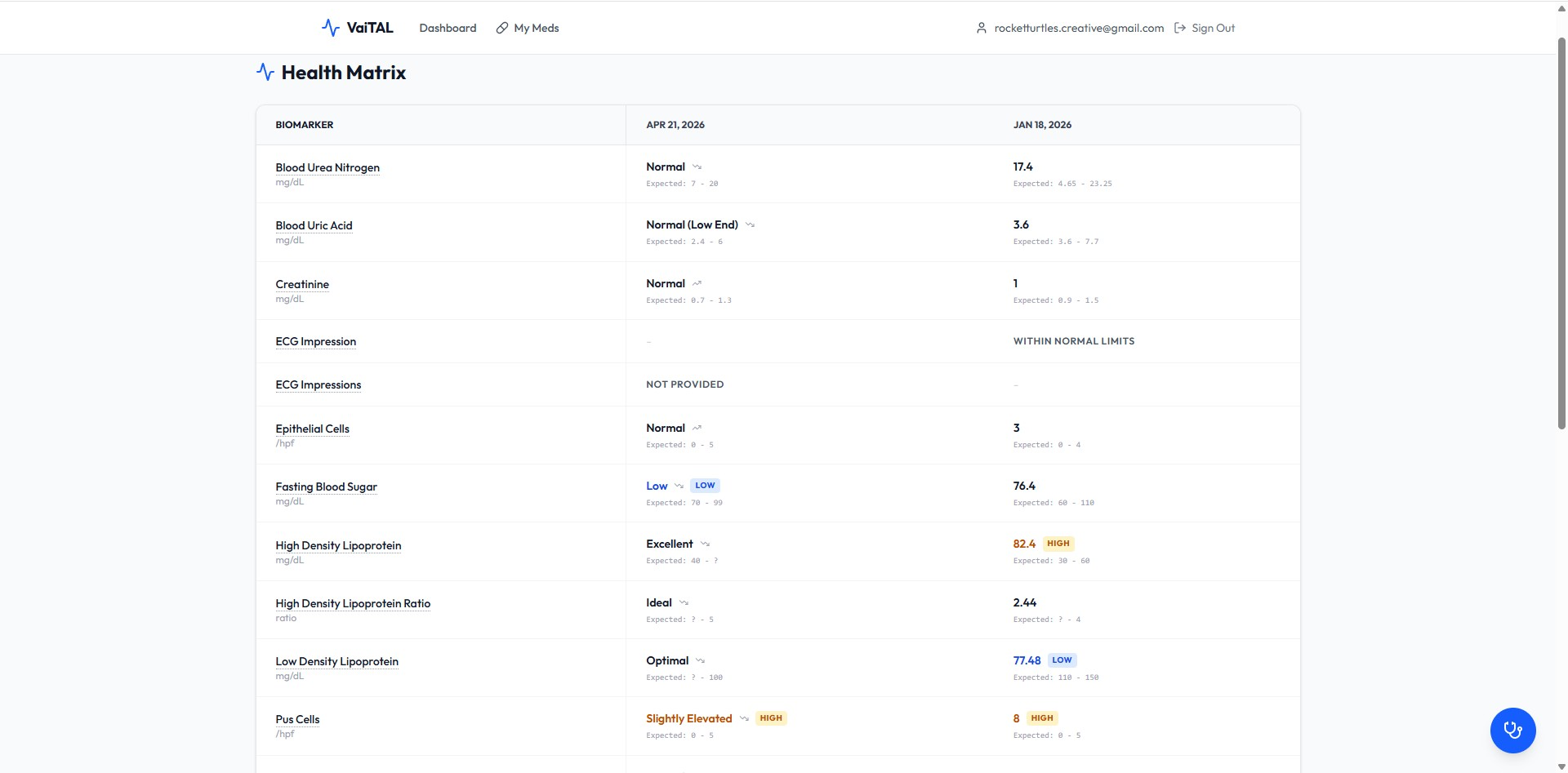The height and width of the screenshot is (773, 1568).
Task: Click the Health Matrix pulse icon
Action: (x=265, y=72)
